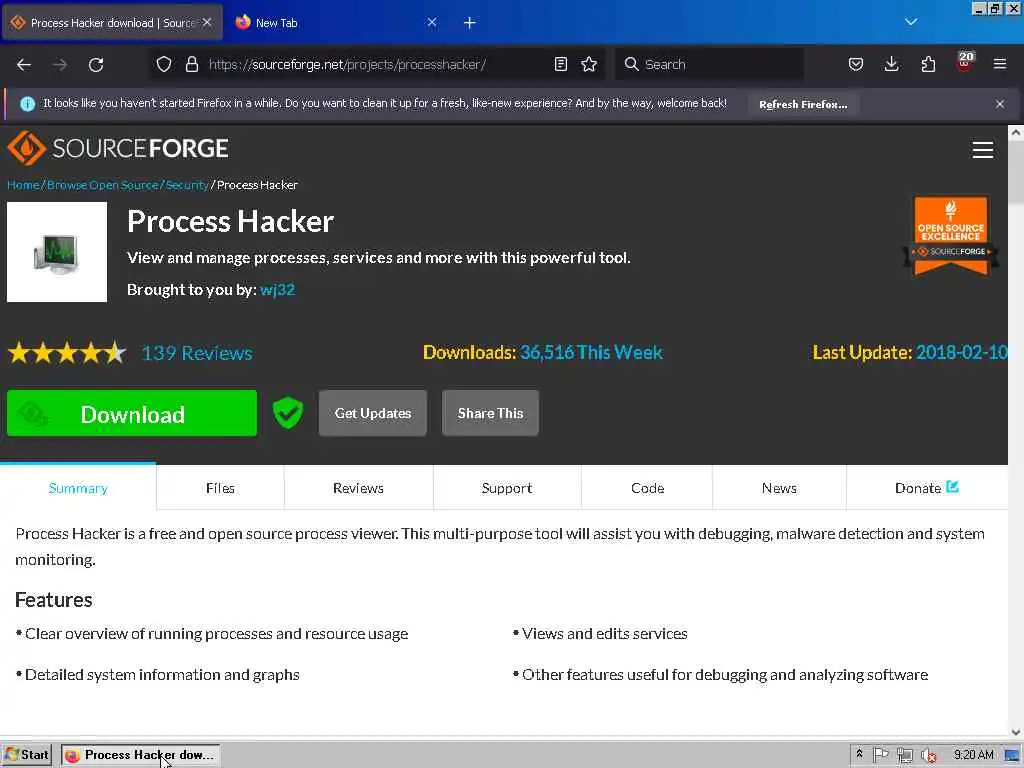Bookmark this page with star
The image size is (1024, 768).
[589, 64]
